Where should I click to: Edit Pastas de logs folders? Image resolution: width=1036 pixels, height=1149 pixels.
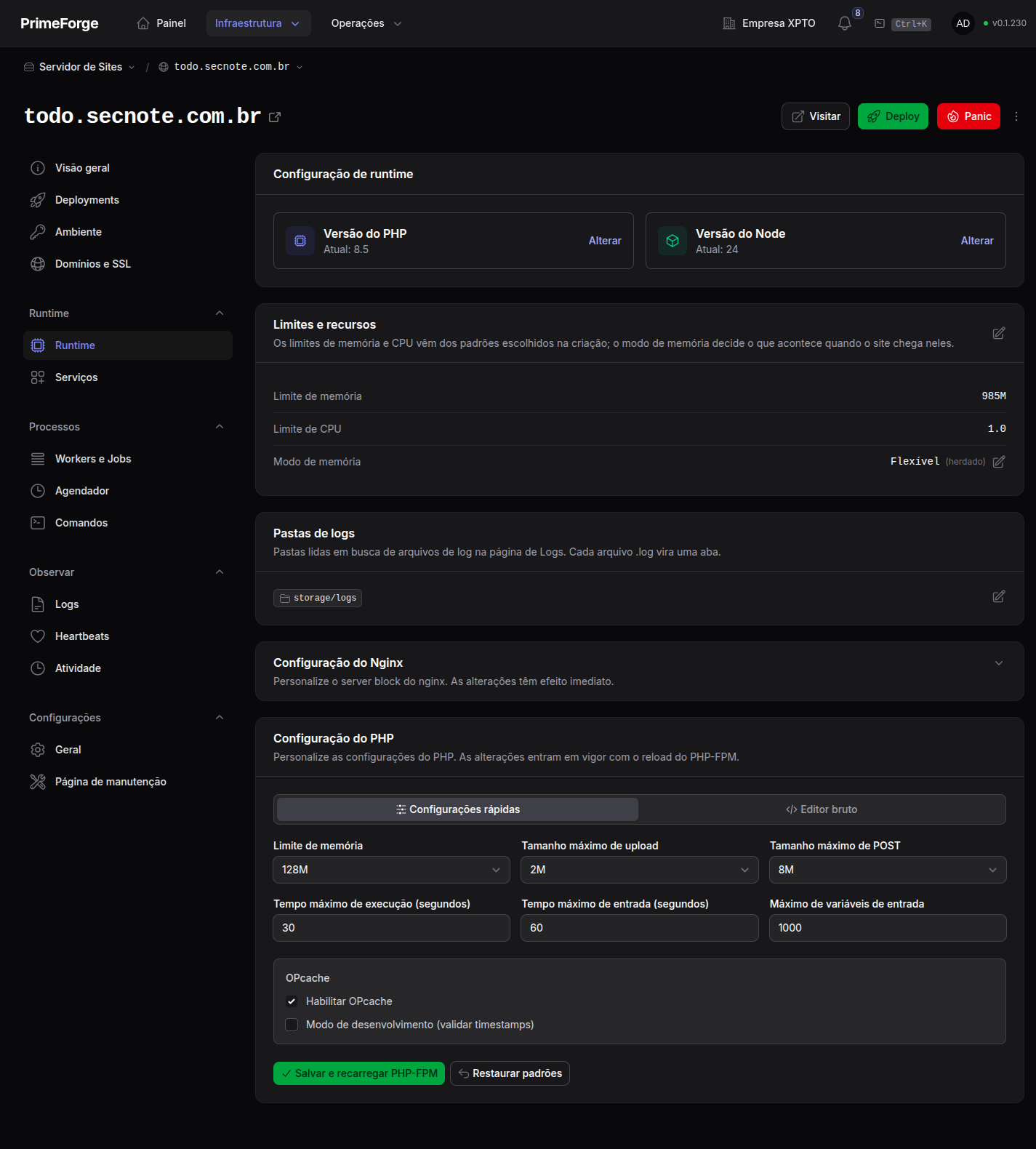999,596
